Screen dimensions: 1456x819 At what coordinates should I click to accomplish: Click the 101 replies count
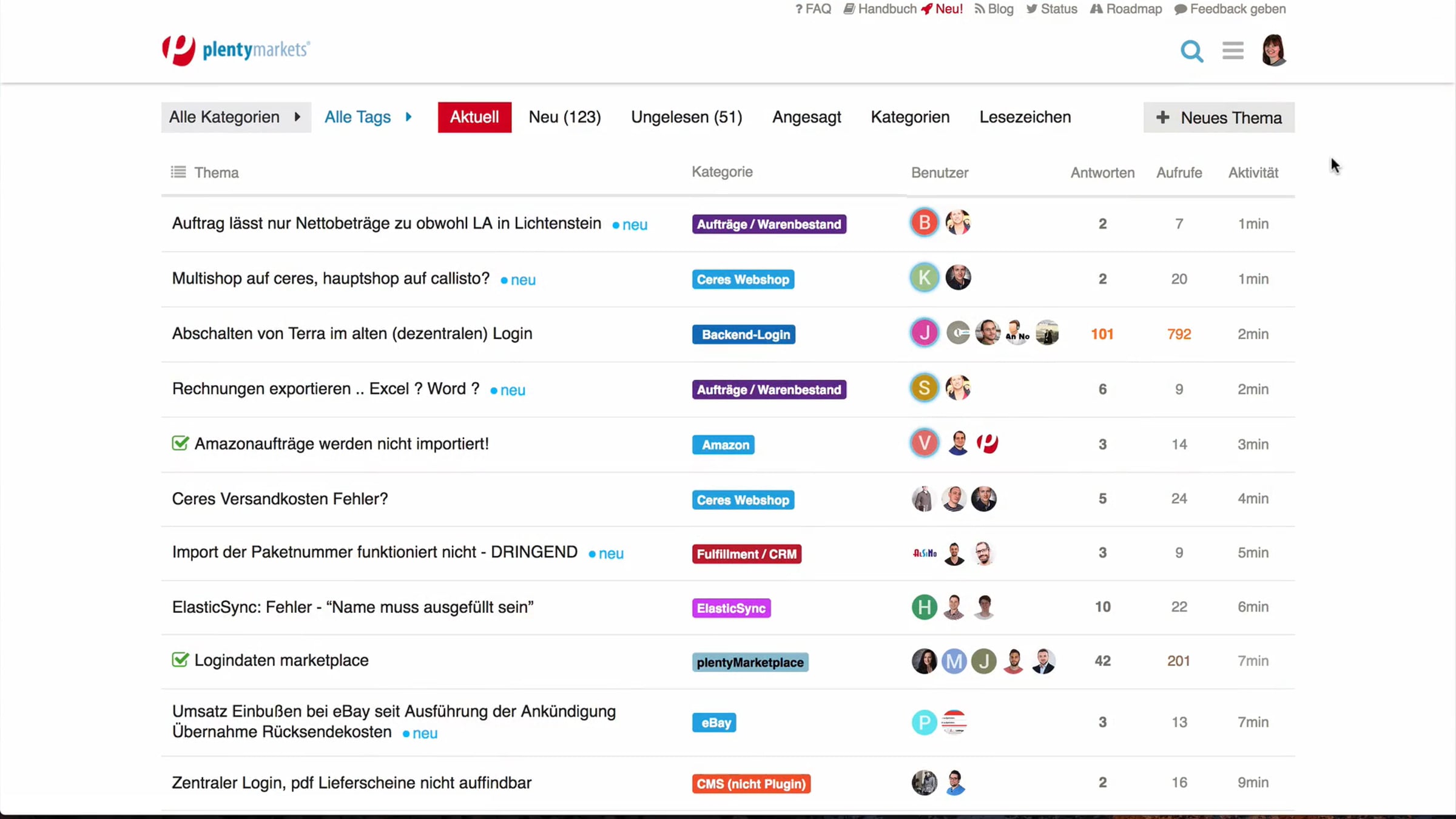pyautogui.click(x=1102, y=334)
